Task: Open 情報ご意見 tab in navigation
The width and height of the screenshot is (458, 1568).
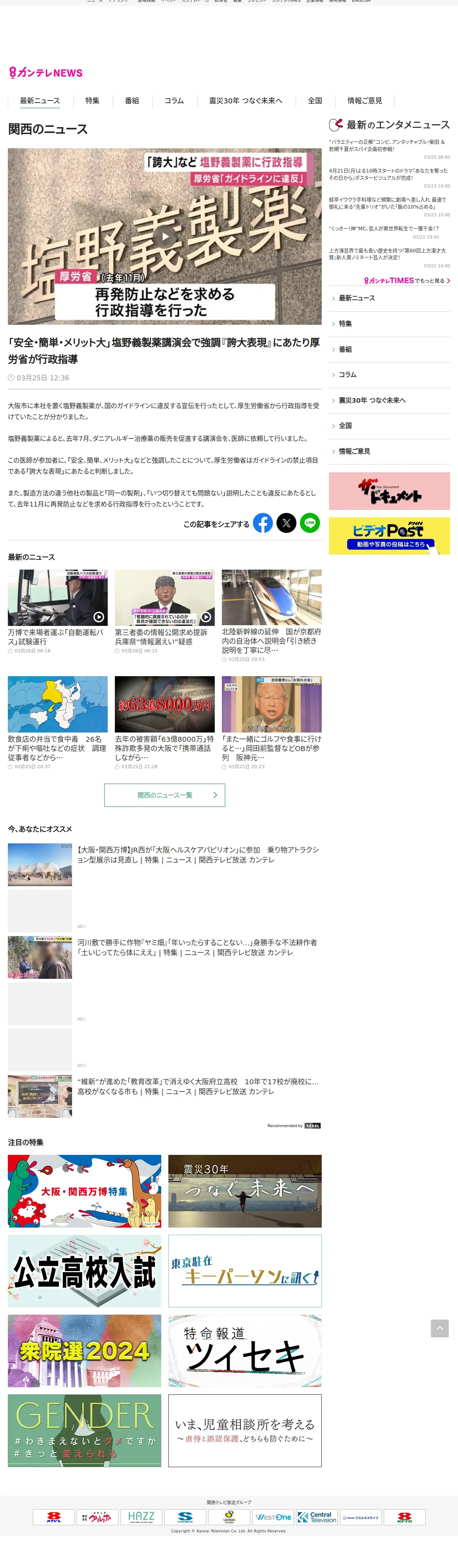Action: pyautogui.click(x=365, y=101)
